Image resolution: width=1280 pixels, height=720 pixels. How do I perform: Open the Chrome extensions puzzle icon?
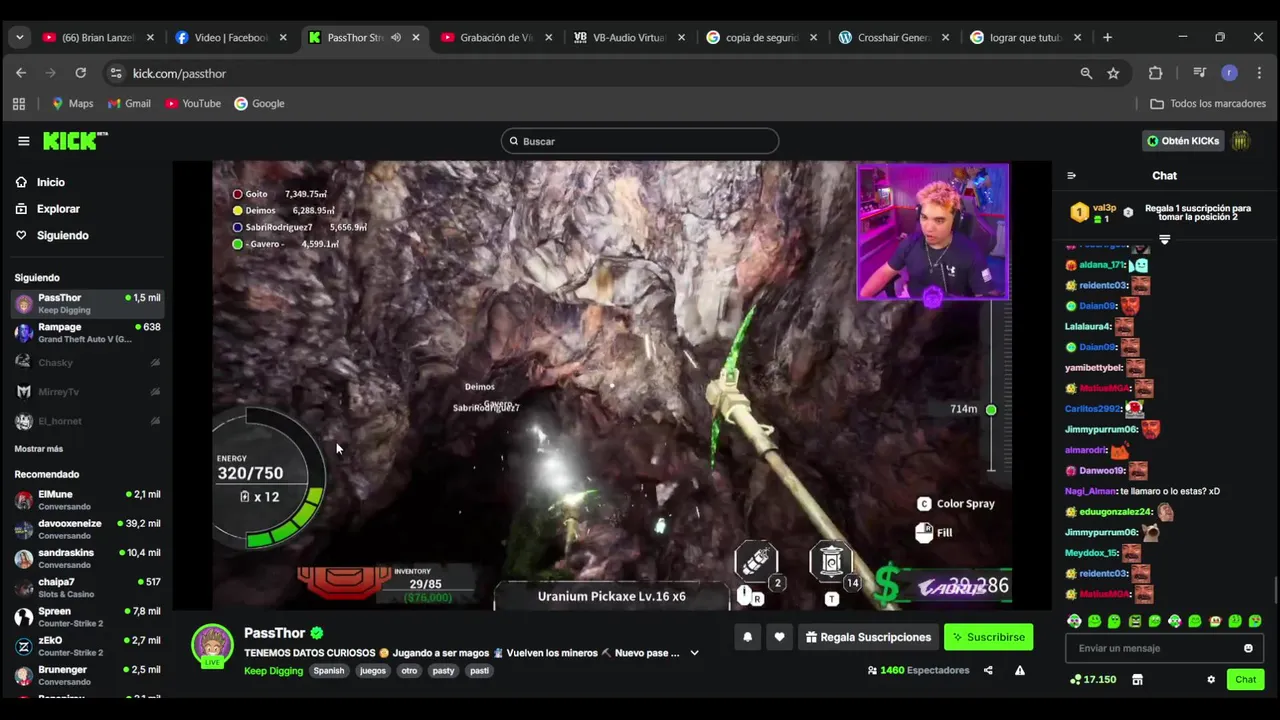point(1155,73)
